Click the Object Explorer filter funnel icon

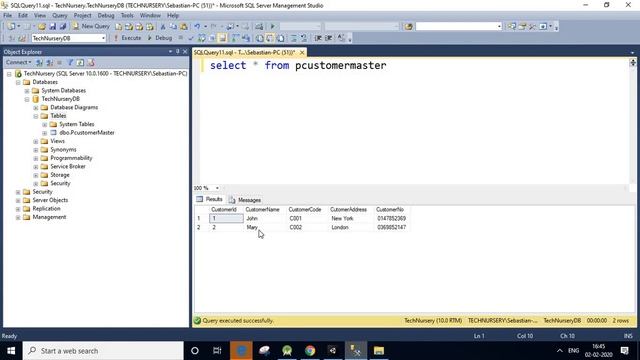tap(70, 62)
